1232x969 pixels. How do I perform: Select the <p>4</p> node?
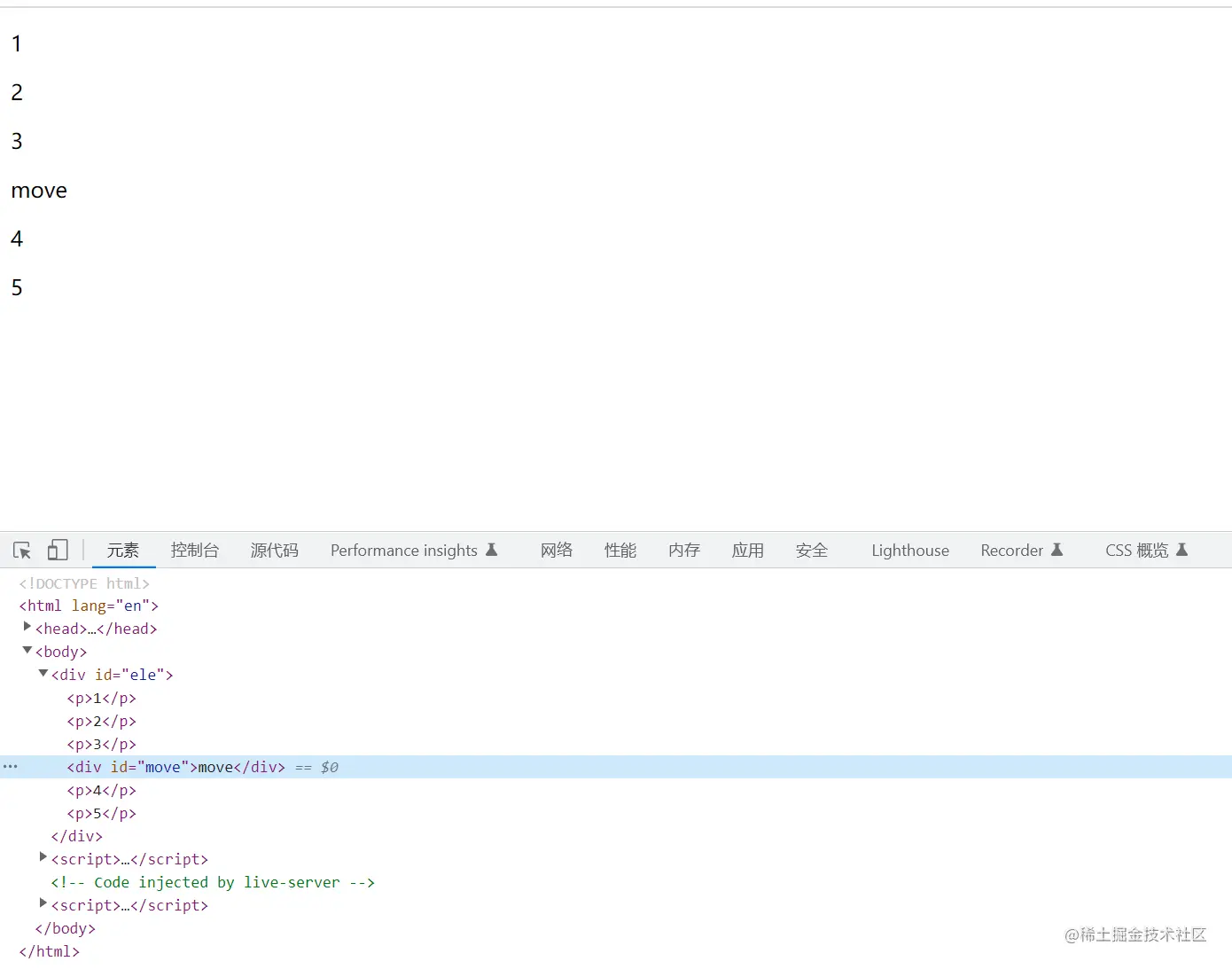pyautogui.click(x=102, y=791)
